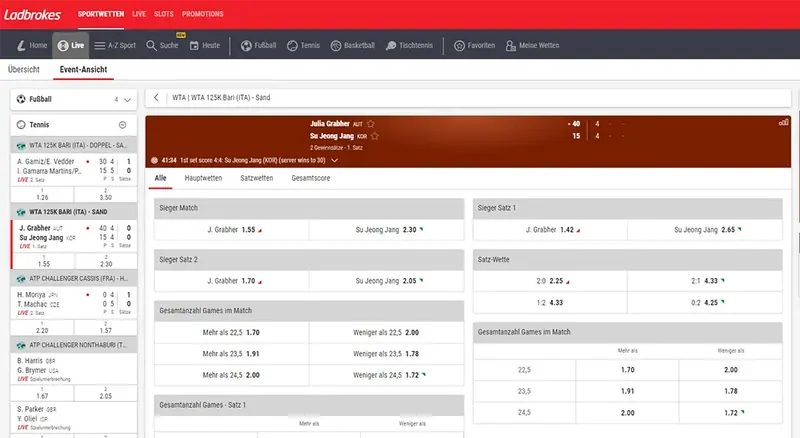Pick Satz-Wette 1:2 at 4.33
Viewport: 800px width, 438px height.
click(x=550, y=303)
